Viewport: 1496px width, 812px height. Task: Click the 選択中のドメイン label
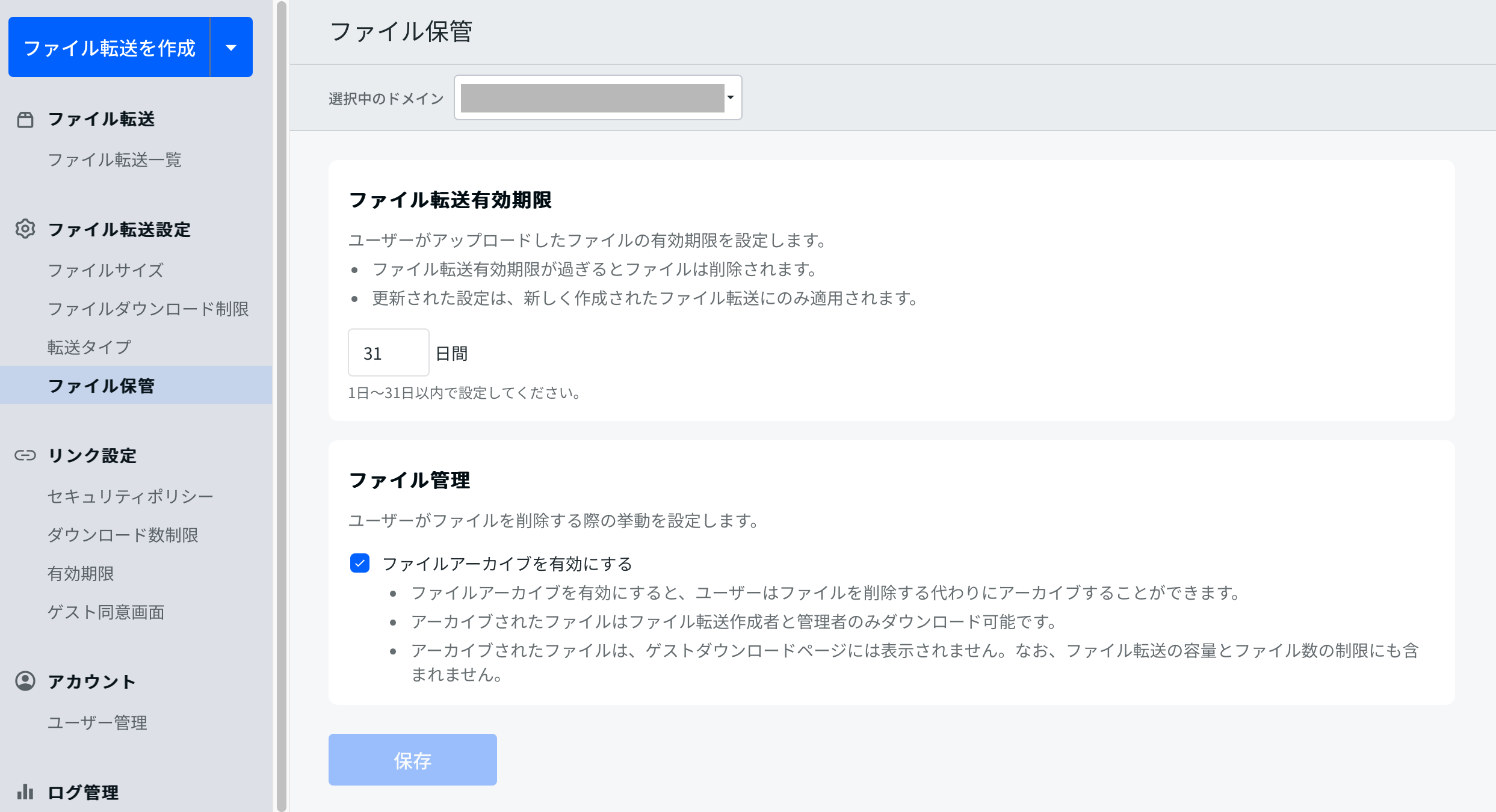tap(386, 99)
